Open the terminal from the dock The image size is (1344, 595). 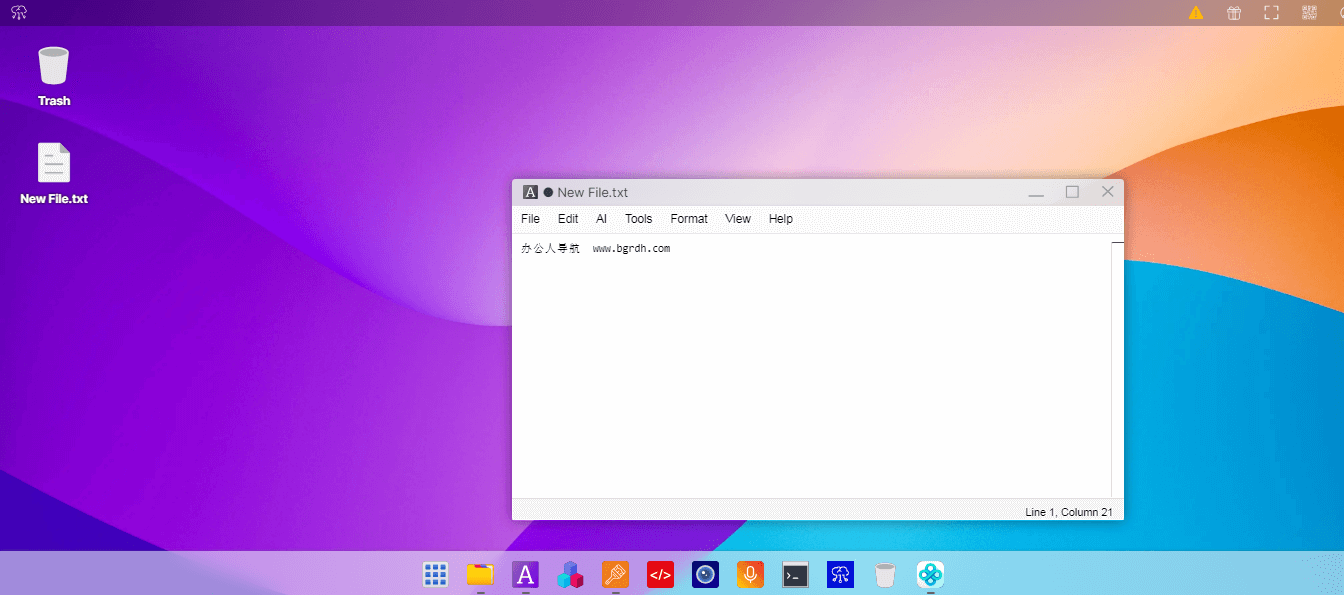click(x=795, y=574)
